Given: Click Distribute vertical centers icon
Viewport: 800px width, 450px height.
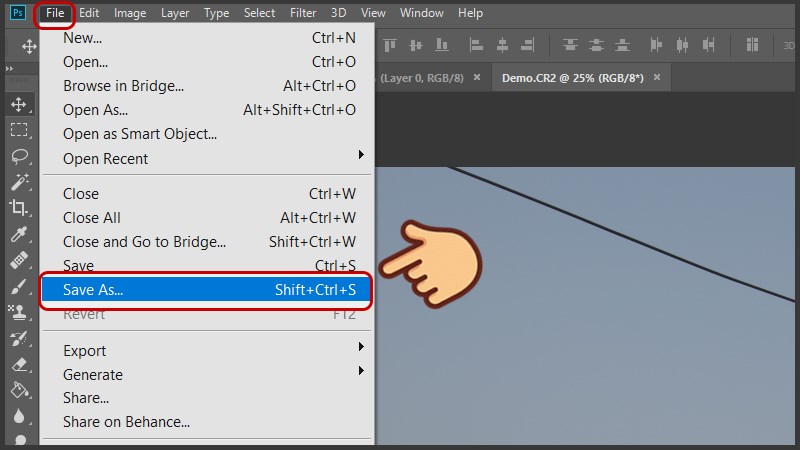Looking at the screenshot, I should [596, 45].
